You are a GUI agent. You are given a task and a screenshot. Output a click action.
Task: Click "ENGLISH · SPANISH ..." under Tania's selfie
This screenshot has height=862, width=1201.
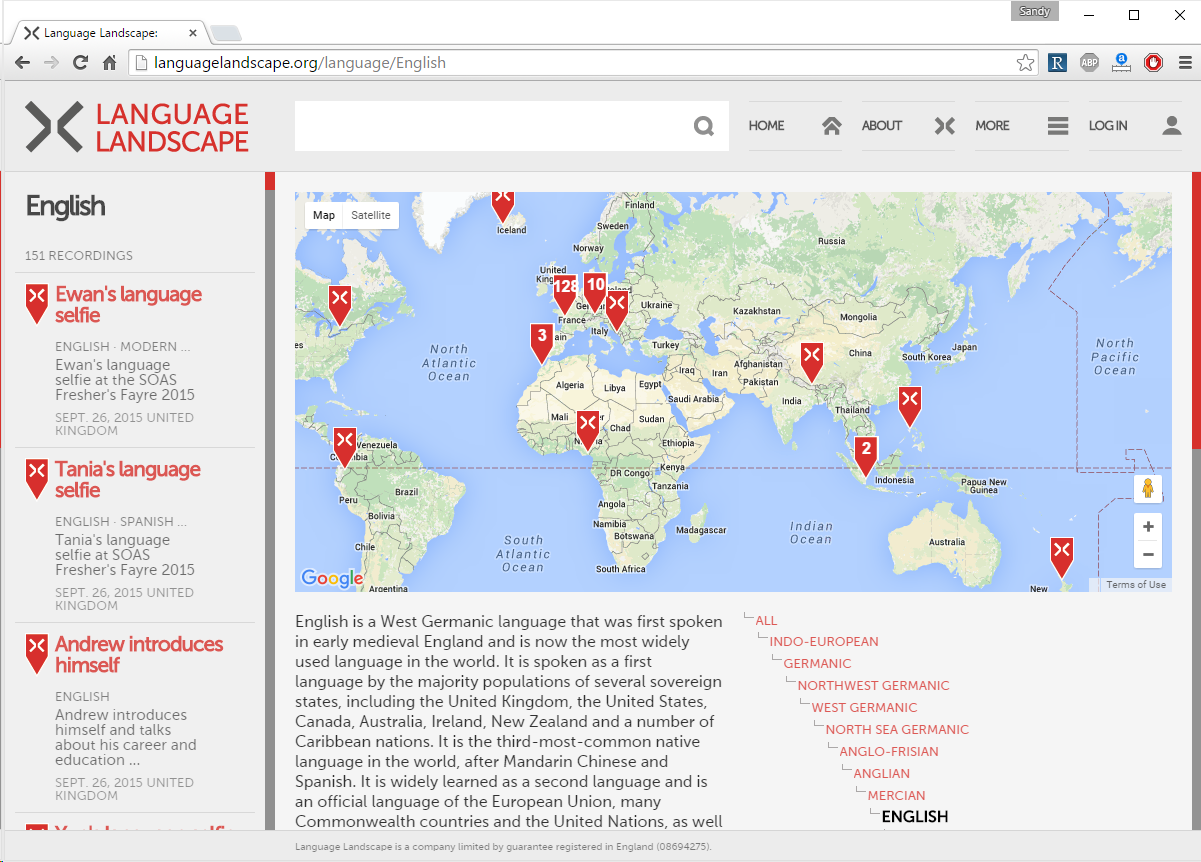point(121,522)
